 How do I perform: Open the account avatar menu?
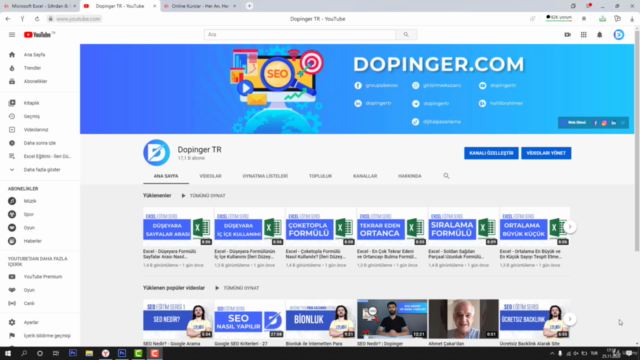click(x=618, y=35)
